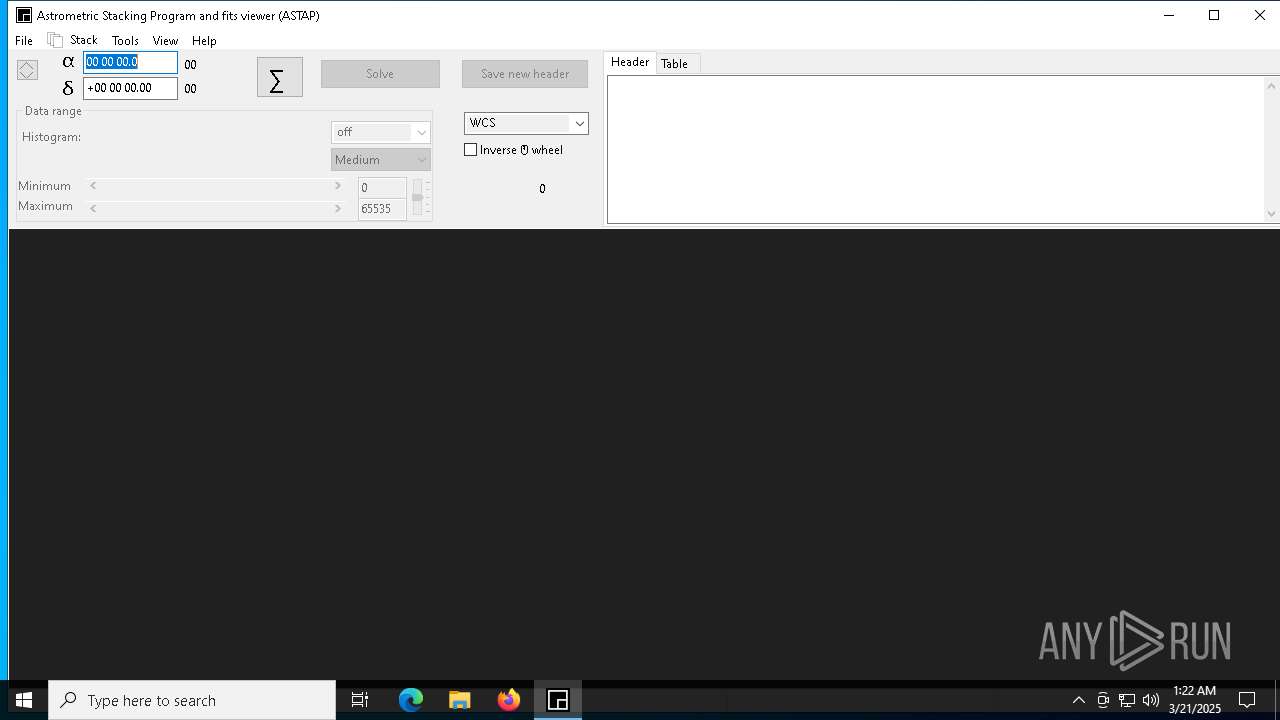Click the Minimum value field showing 0
1280x720 pixels.
click(x=382, y=188)
